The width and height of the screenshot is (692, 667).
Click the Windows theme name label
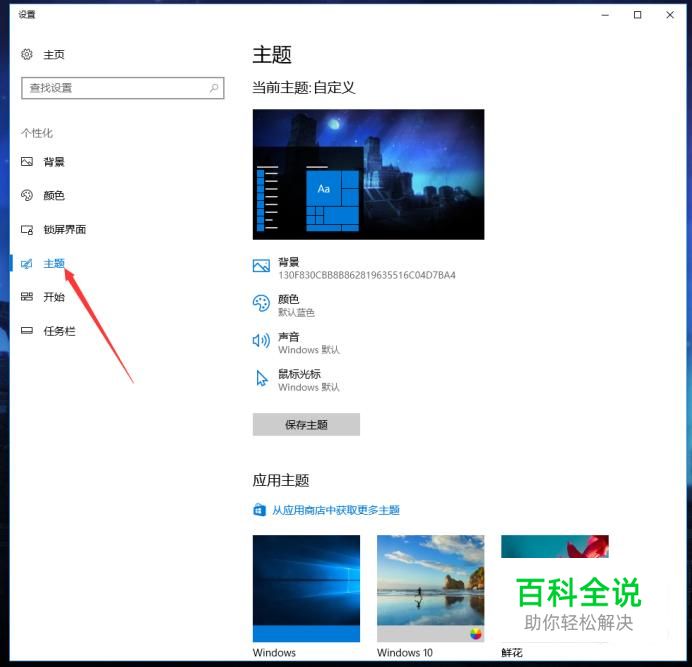274,652
